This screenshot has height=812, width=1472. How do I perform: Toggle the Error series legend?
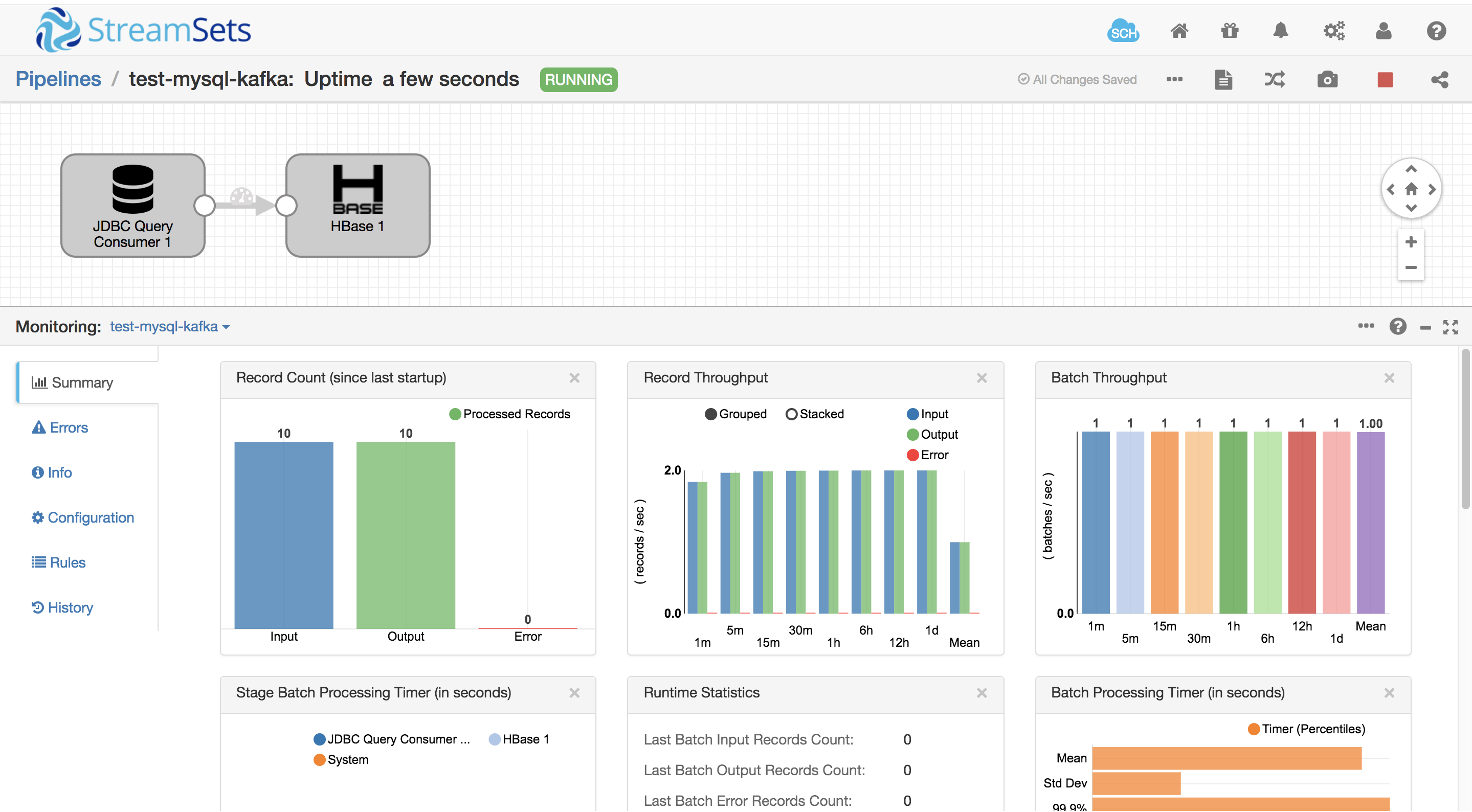(912, 455)
